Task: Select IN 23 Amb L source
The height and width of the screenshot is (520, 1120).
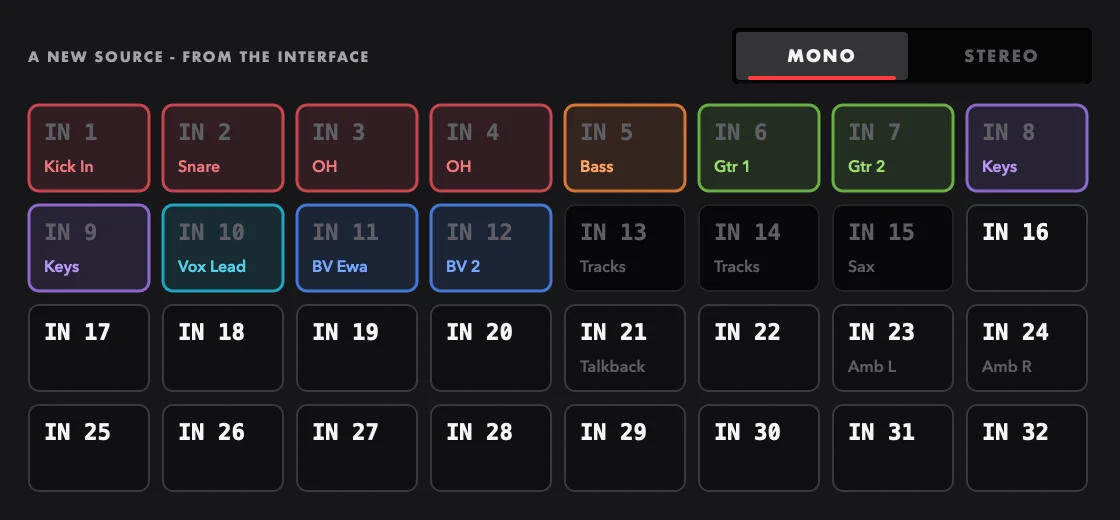Action: pyautogui.click(x=893, y=348)
